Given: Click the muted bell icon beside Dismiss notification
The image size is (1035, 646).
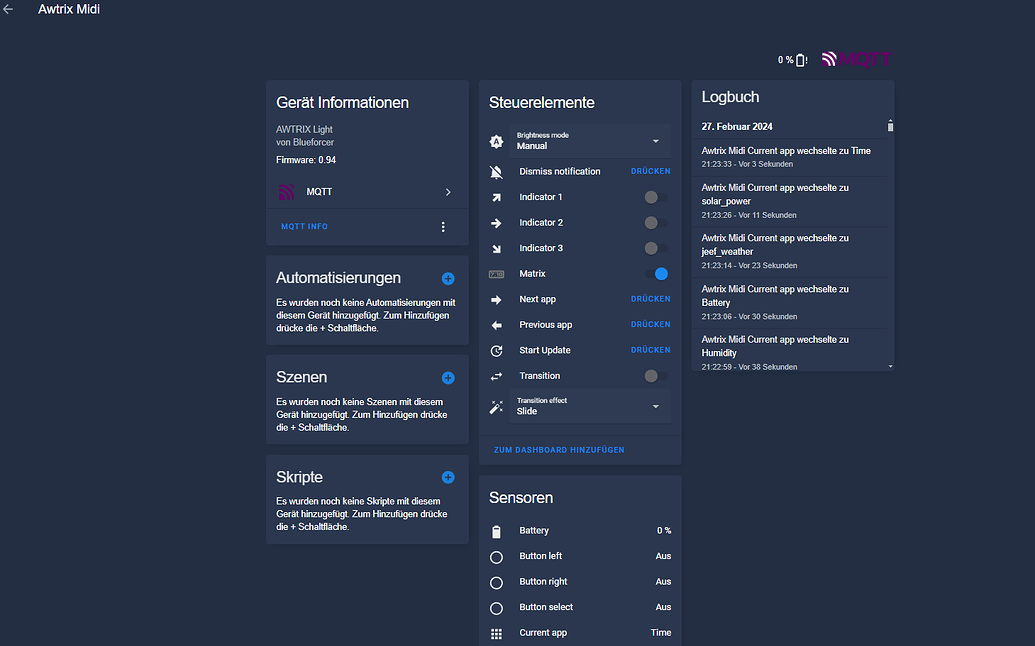Looking at the screenshot, I should (496, 171).
